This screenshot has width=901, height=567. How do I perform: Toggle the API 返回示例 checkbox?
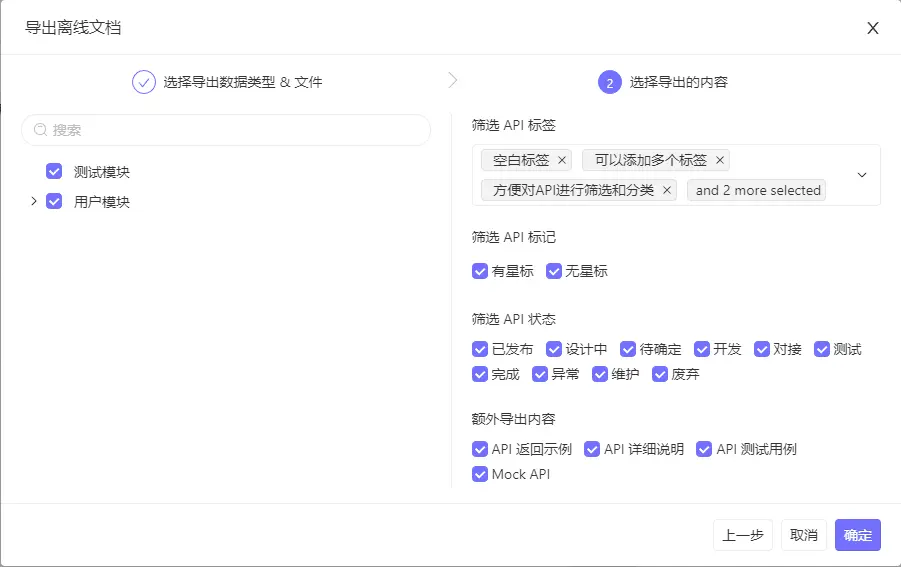click(x=480, y=449)
